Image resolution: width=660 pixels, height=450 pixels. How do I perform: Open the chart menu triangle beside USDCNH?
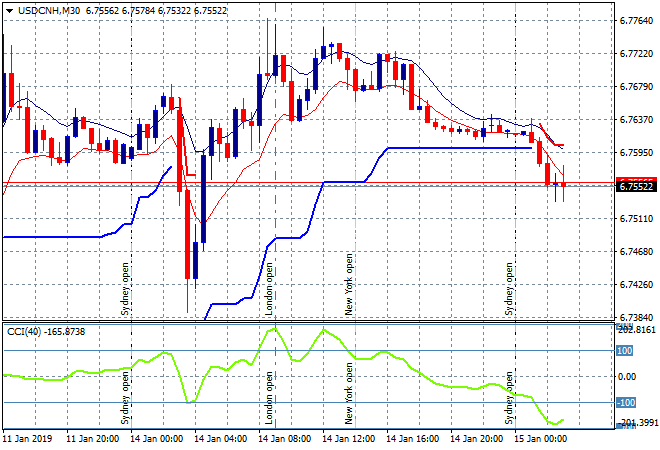click(x=9, y=9)
